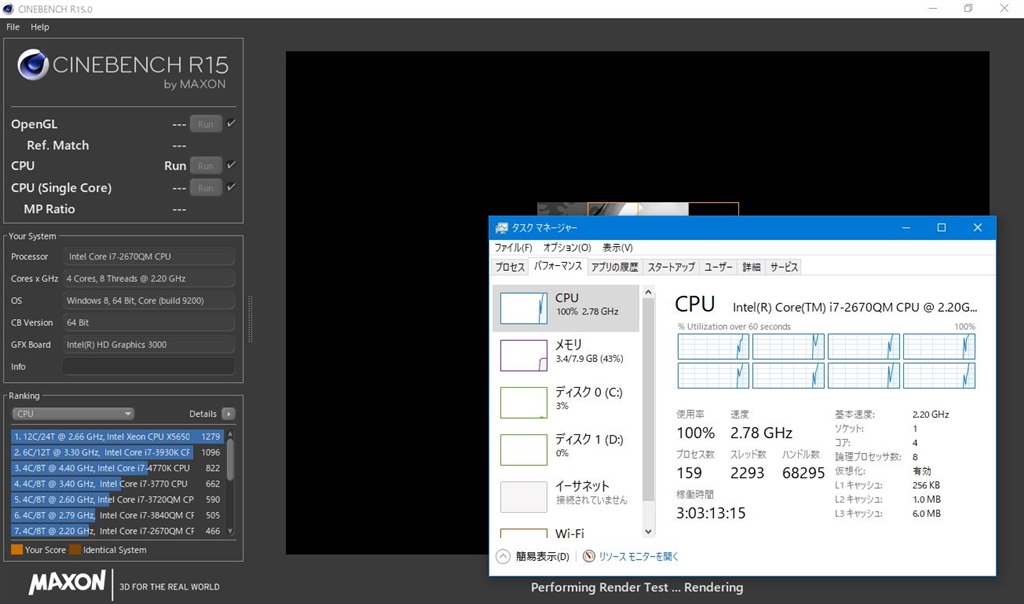Switch to サービス tab
Viewport: 1024px width, 604px height.
tap(784, 267)
